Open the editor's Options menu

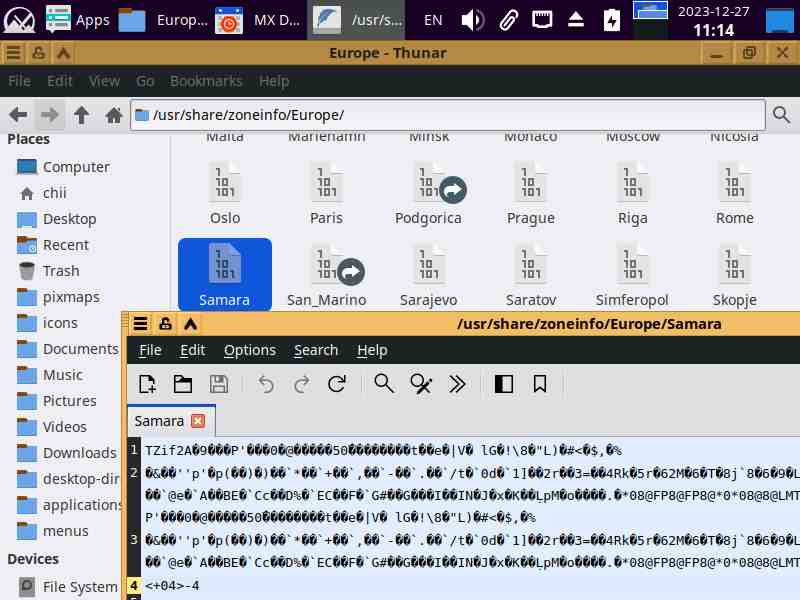click(x=249, y=351)
